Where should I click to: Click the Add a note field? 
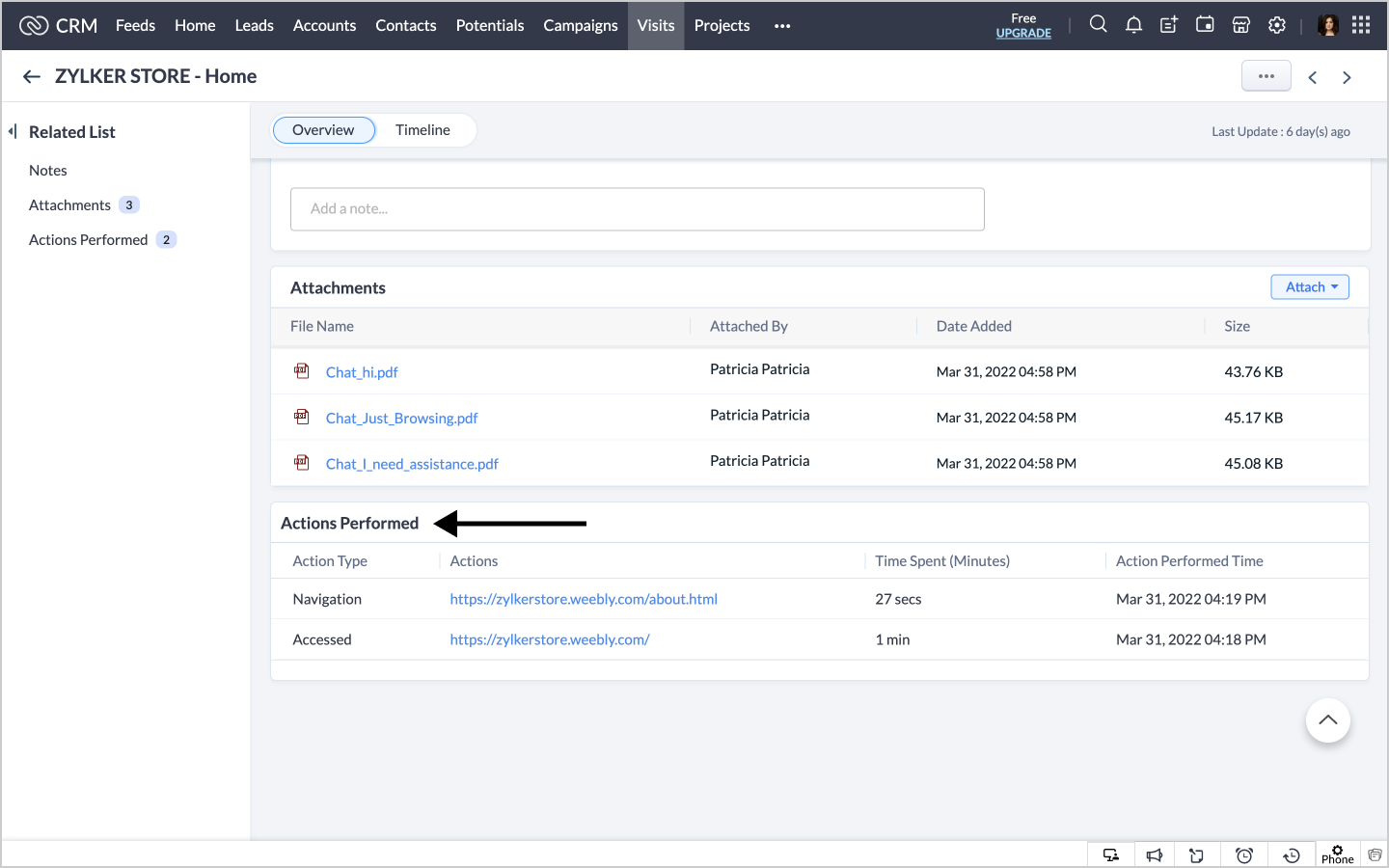pos(637,209)
